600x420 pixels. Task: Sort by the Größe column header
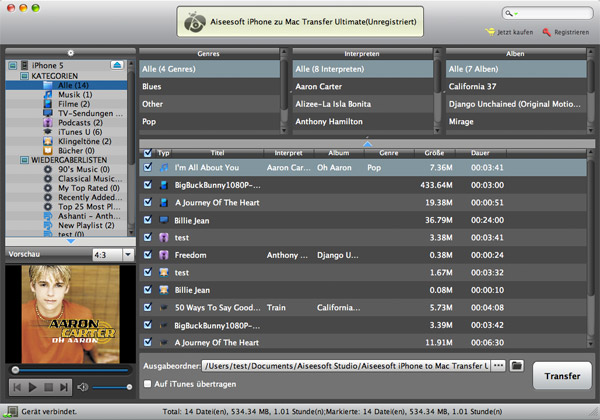(x=434, y=153)
